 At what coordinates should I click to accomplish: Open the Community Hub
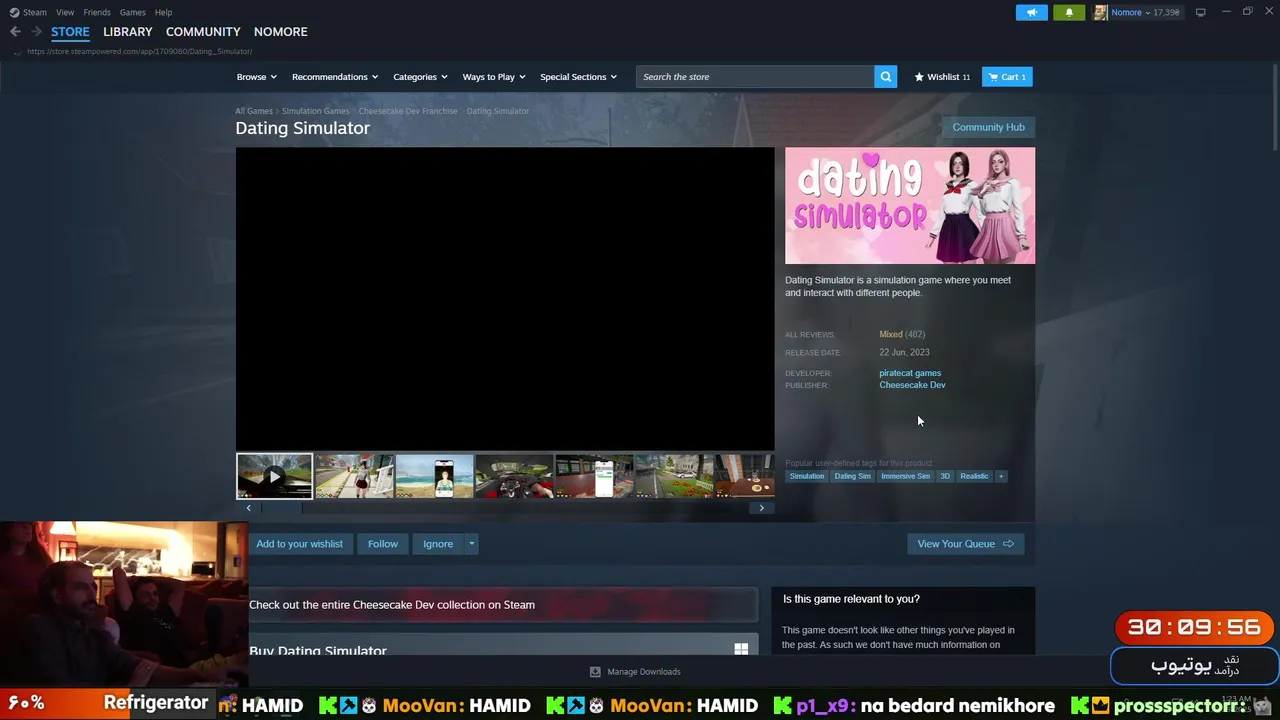[x=988, y=127]
